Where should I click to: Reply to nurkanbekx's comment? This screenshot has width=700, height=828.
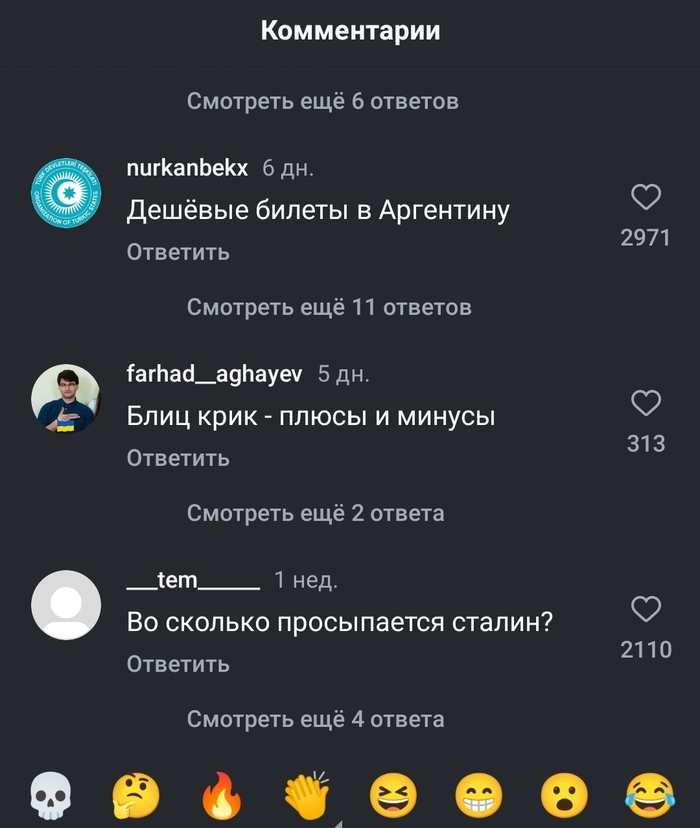point(178,252)
